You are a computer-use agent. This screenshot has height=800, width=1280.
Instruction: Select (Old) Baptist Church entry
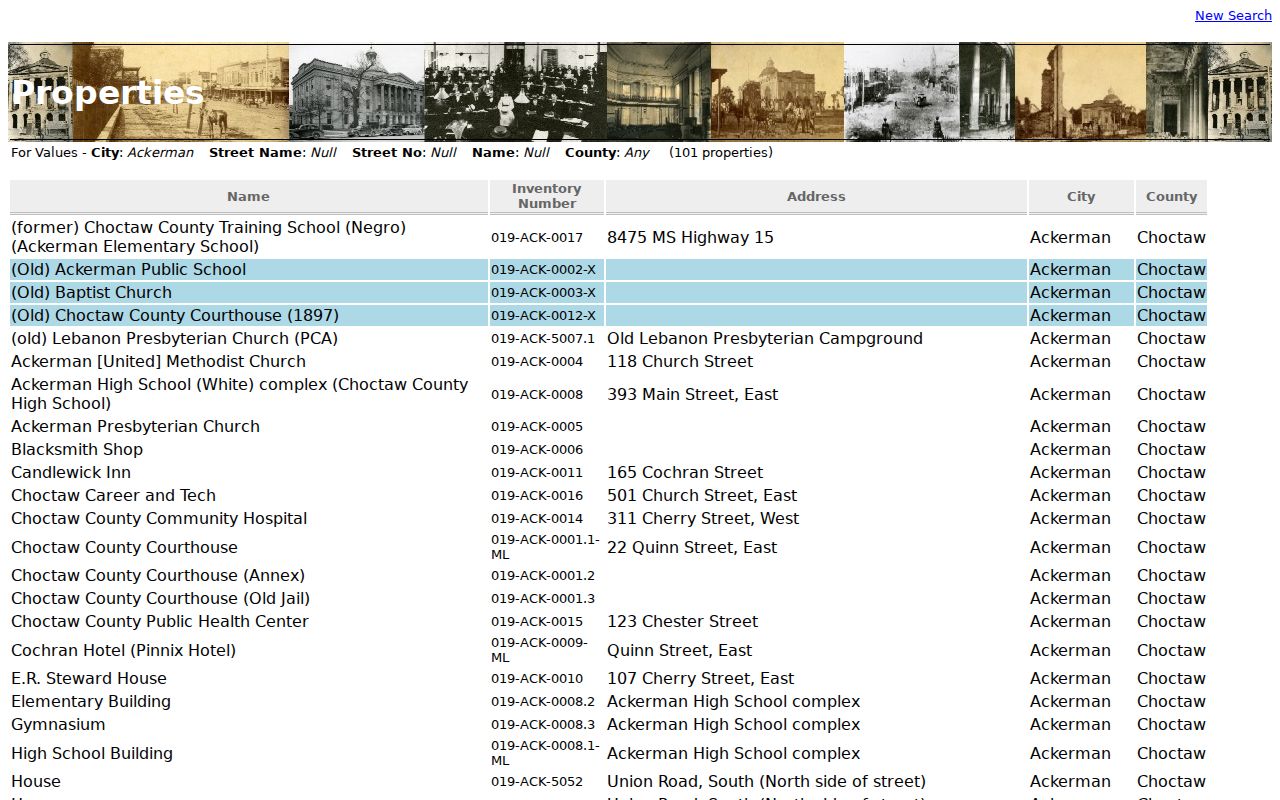point(91,292)
